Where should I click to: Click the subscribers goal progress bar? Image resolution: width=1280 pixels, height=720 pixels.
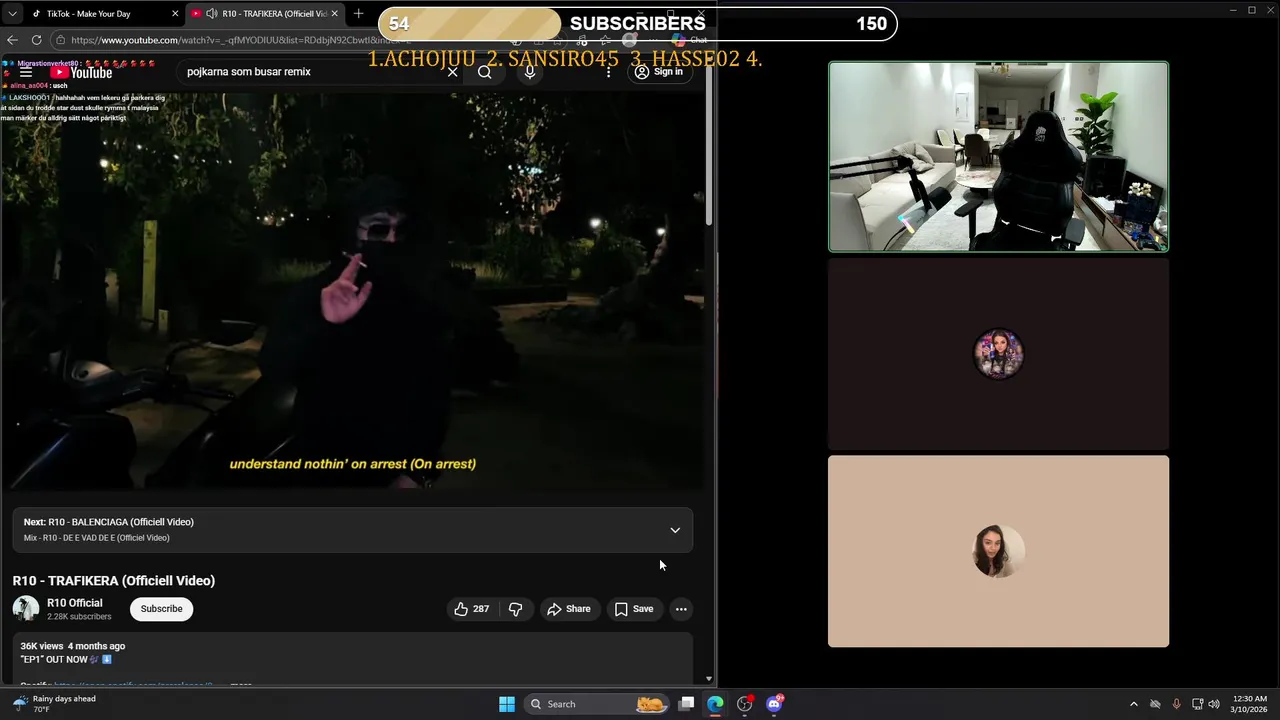[x=637, y=24]
